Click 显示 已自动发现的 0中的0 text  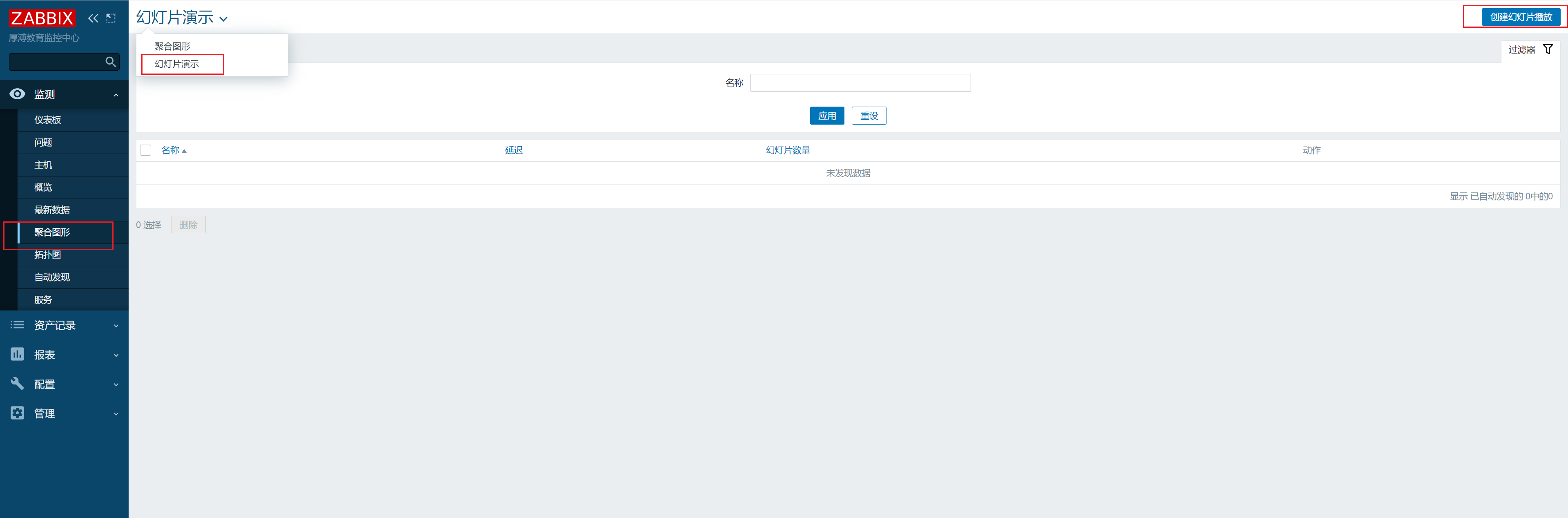(x=1501, y=196)
